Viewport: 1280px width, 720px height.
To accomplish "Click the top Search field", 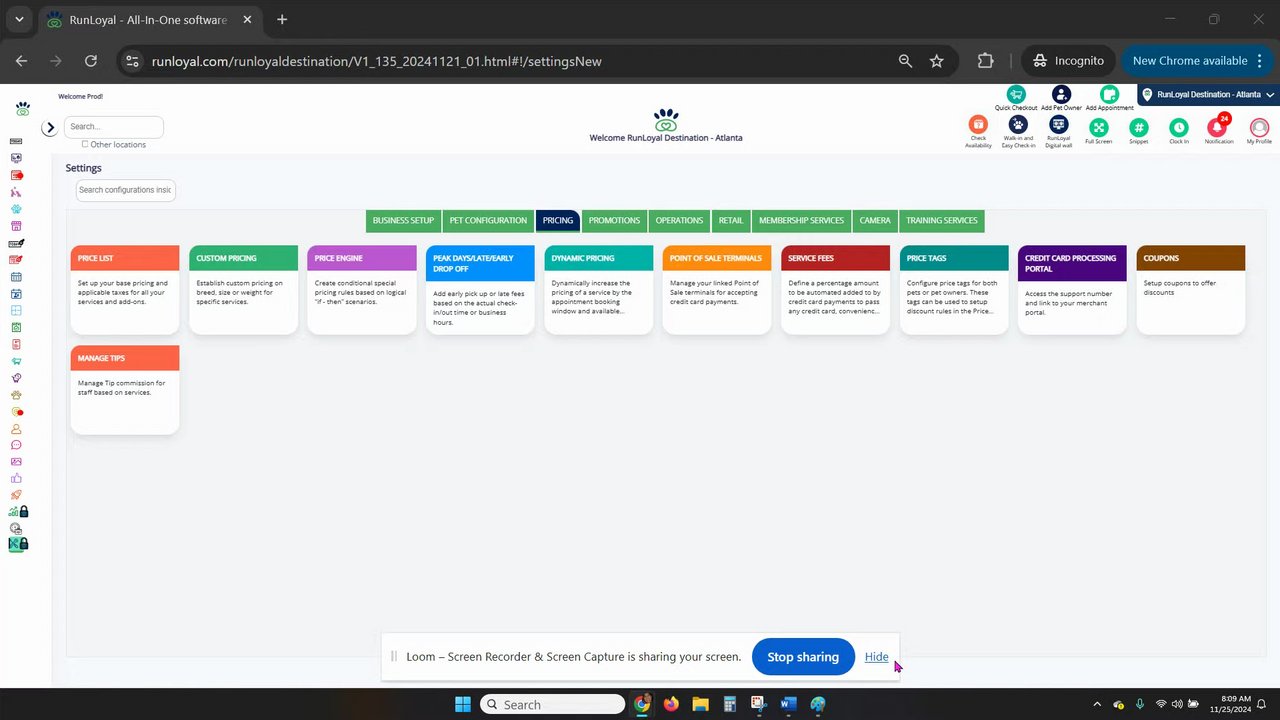I will point(114,127).
